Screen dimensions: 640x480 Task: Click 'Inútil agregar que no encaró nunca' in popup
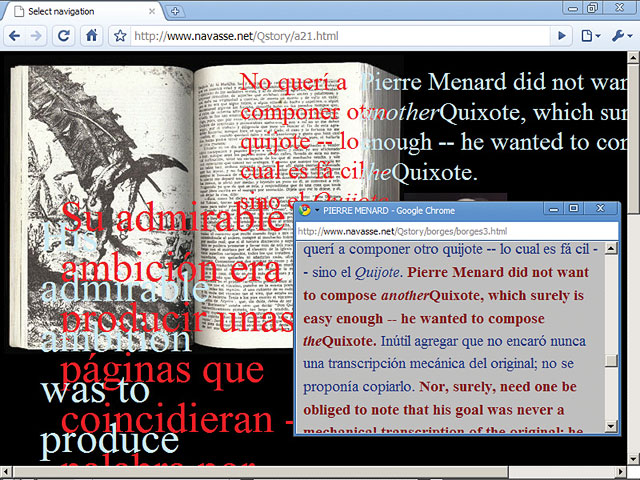coord(483,341)
